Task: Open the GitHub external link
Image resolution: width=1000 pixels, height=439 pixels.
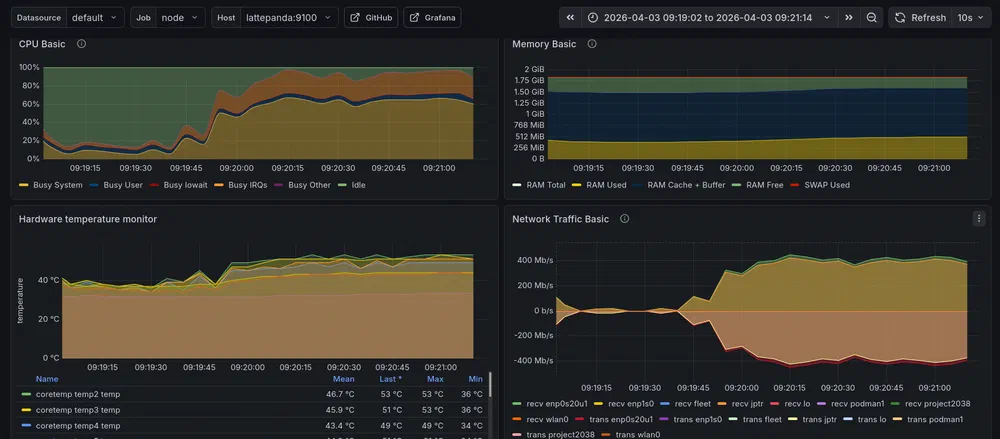Action: 371,18
